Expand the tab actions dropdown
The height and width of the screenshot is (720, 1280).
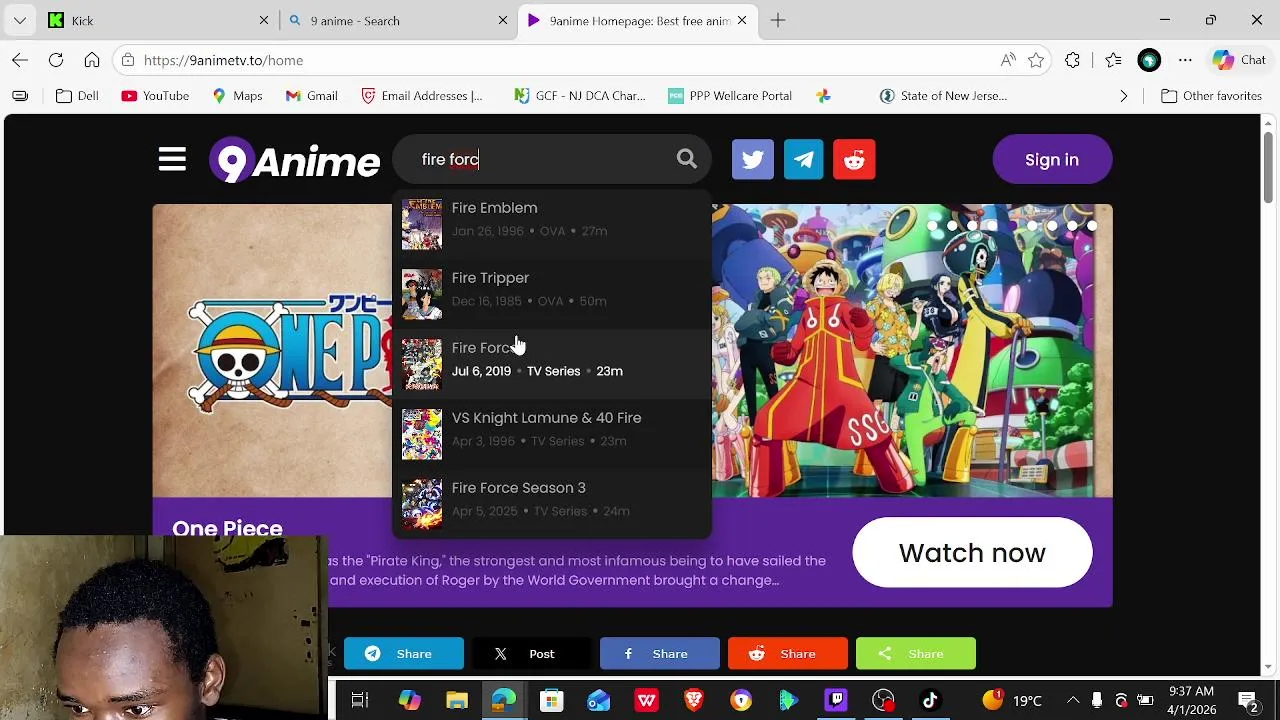(20, 20)
